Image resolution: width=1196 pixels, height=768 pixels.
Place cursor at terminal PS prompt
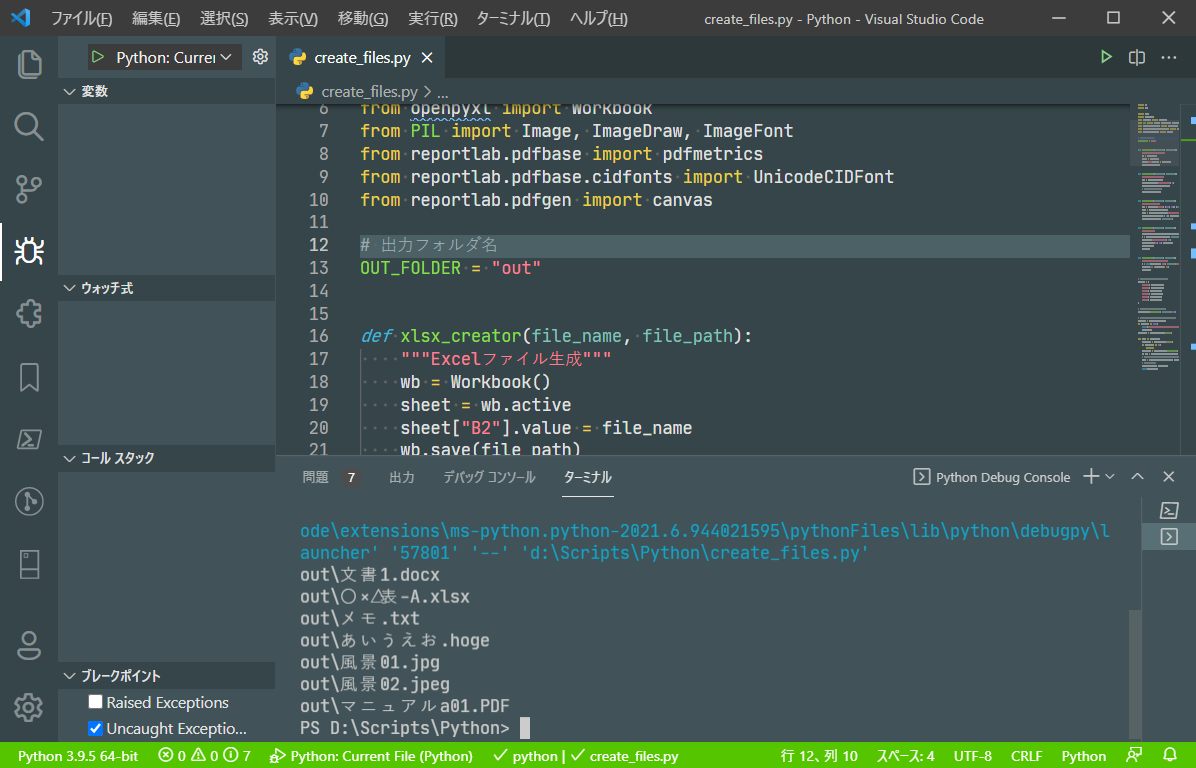click(x=525, y=728)
